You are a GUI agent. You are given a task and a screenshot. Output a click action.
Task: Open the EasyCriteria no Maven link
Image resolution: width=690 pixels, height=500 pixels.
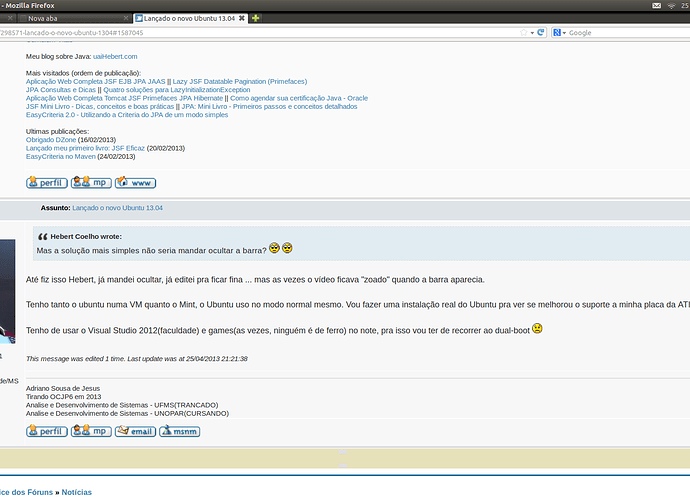61,156
